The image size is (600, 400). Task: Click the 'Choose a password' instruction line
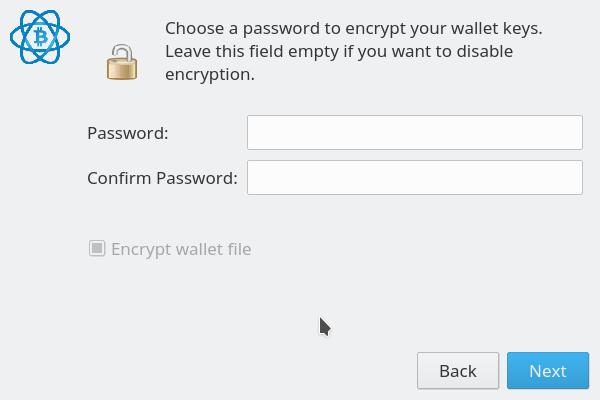pos(353,28)
